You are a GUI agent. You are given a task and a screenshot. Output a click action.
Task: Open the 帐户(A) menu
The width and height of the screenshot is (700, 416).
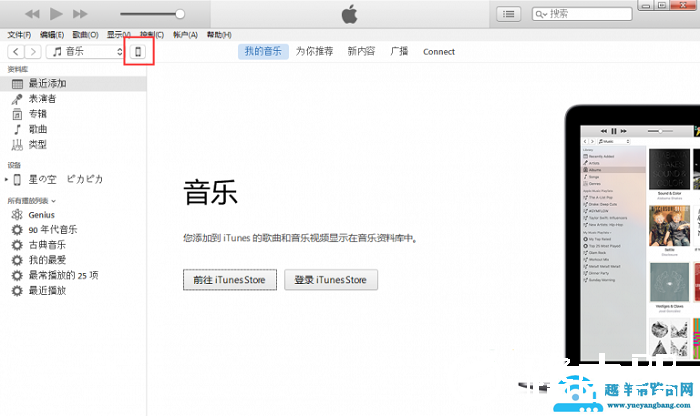[x=185, y=35]
